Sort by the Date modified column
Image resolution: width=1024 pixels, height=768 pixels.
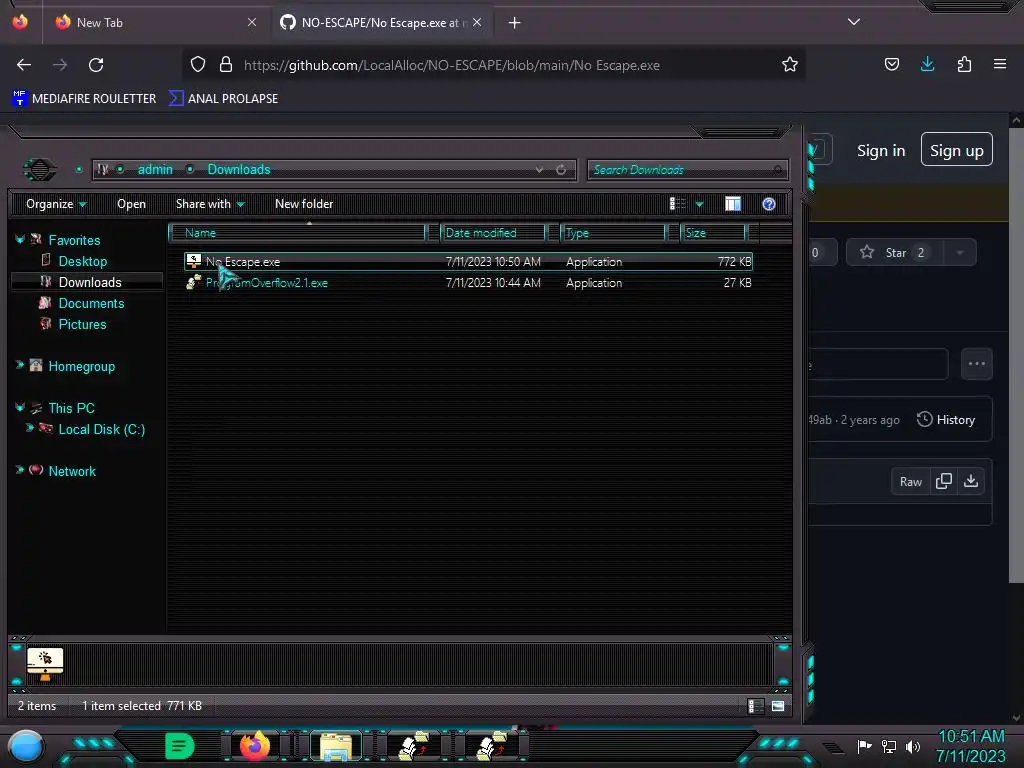pyautogui.click(x=493, y=233)
